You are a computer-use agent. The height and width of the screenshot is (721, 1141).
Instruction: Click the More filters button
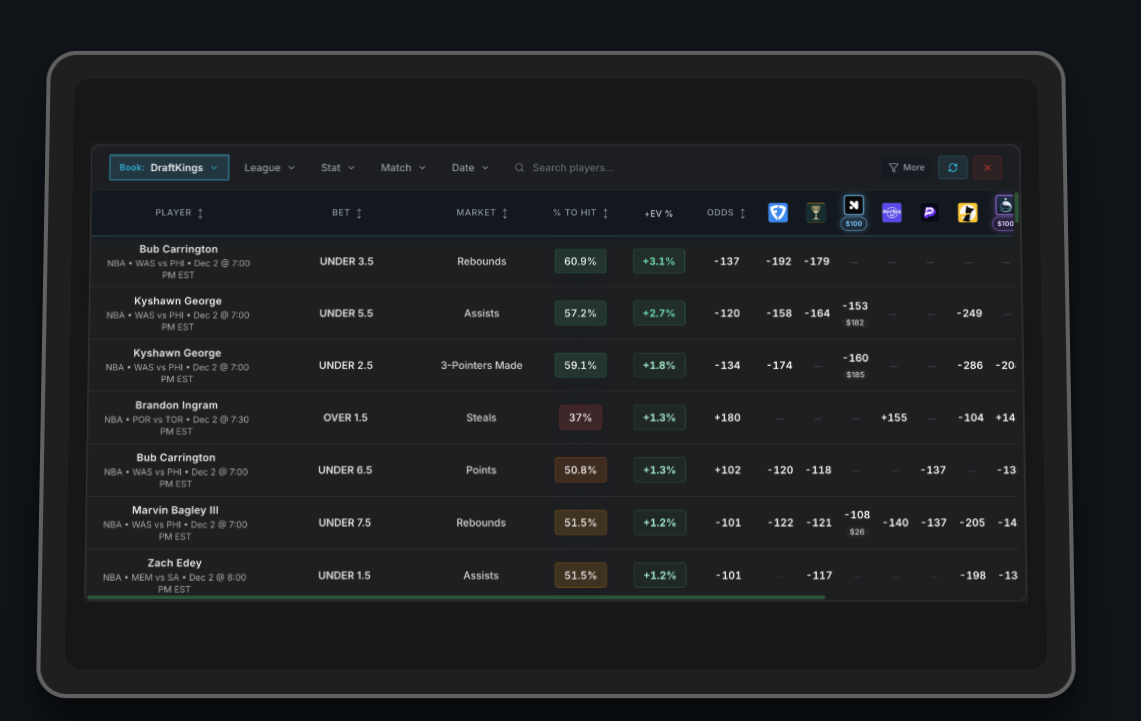[x=905, y=167]
